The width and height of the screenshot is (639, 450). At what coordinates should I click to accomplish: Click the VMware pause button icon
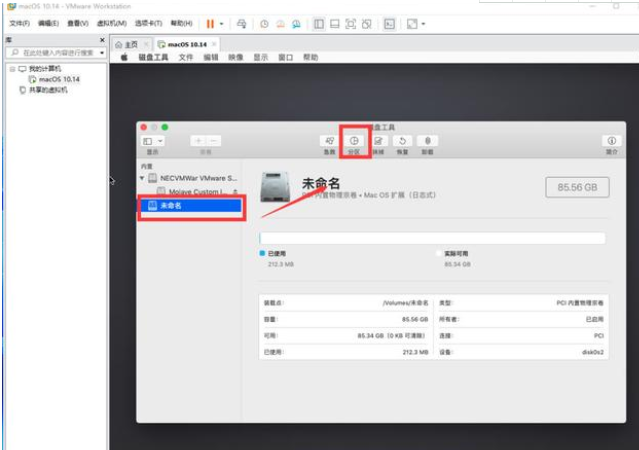(x=210, y=23)
